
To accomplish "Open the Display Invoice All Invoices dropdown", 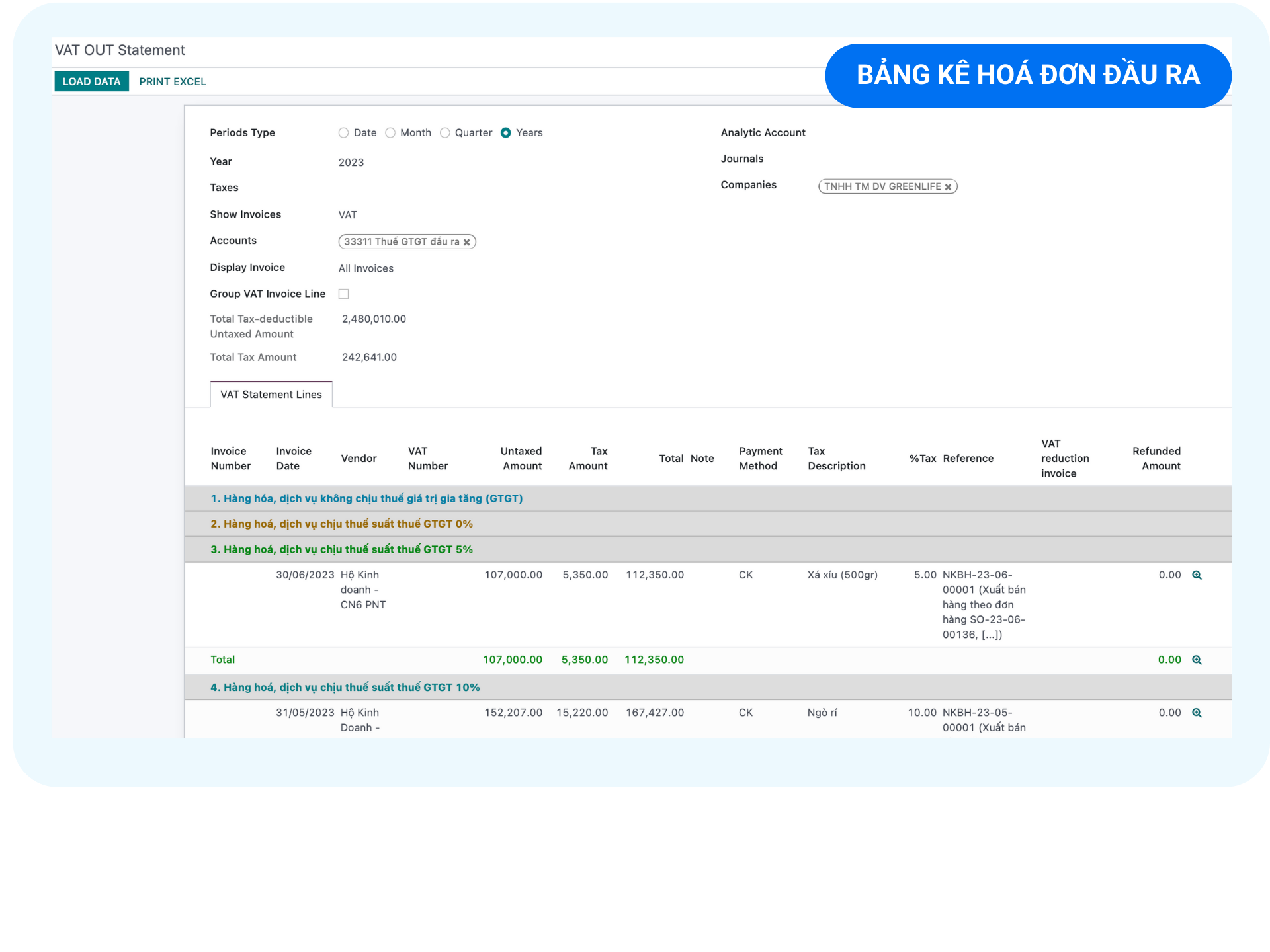I will click(x=366, y=268).
